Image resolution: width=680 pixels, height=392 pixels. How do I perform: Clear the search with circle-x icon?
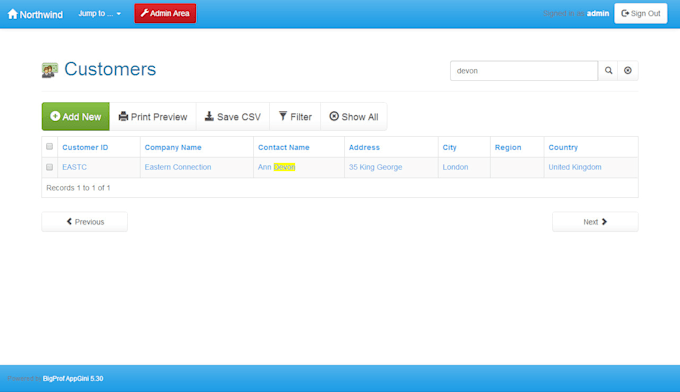[628, 71]
